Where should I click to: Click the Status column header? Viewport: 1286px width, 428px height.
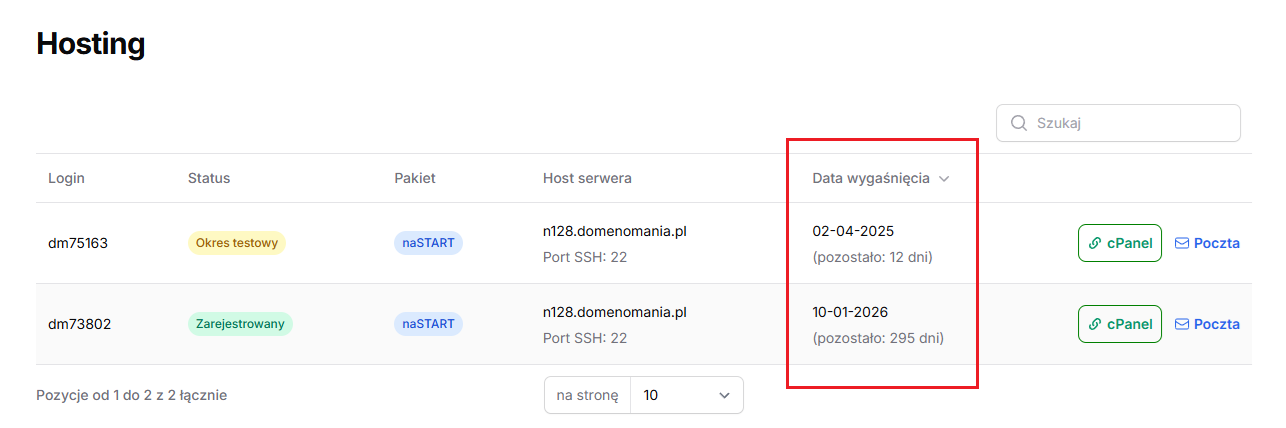[209, 178]
